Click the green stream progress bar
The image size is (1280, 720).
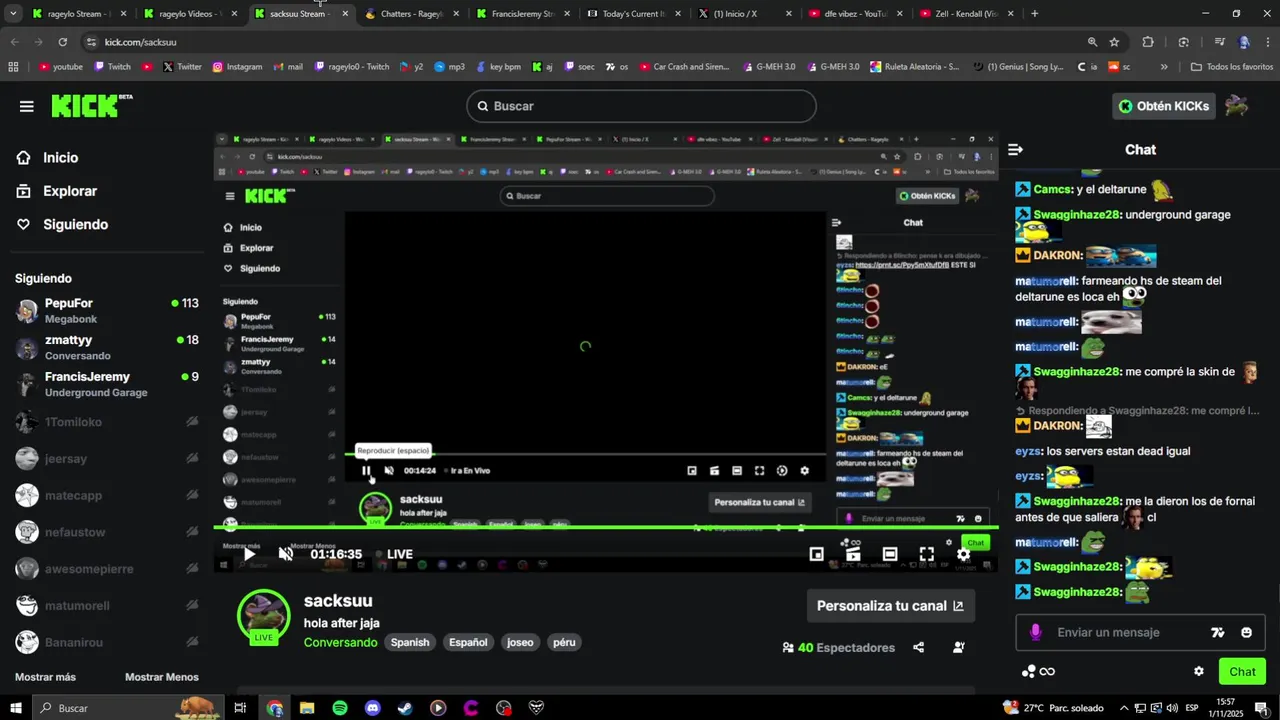pyautogui.click(x=605, y=527)
